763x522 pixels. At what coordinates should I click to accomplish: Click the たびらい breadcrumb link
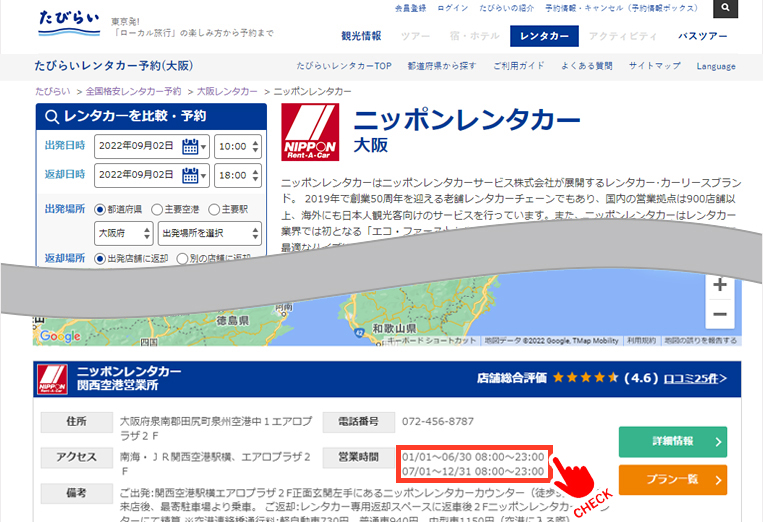[53, 91]
